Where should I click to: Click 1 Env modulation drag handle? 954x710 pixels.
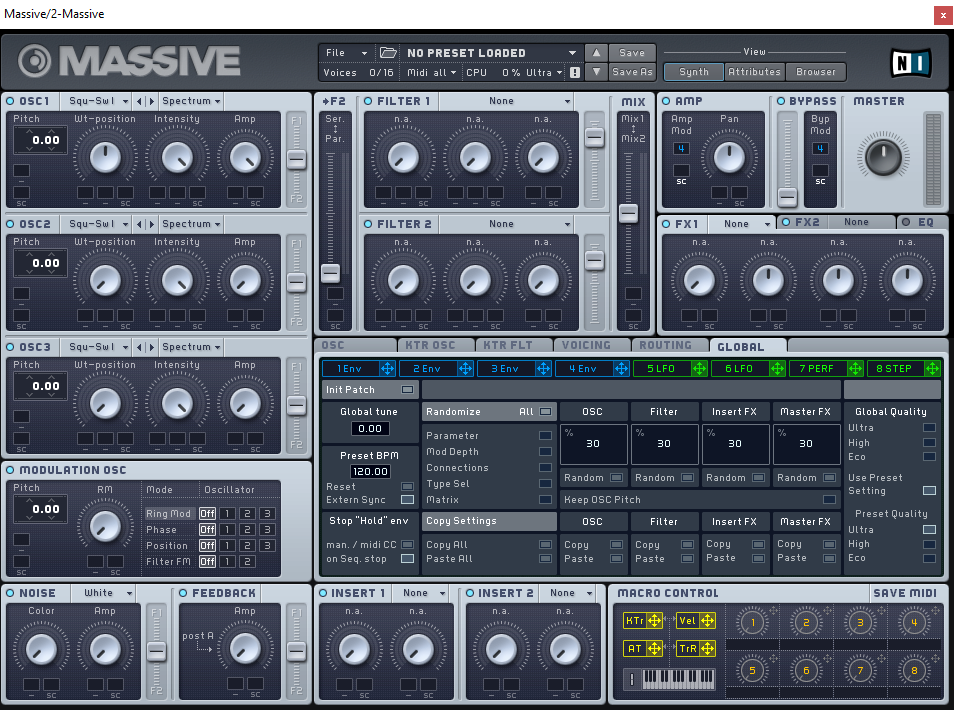click(x=387, y=368)
